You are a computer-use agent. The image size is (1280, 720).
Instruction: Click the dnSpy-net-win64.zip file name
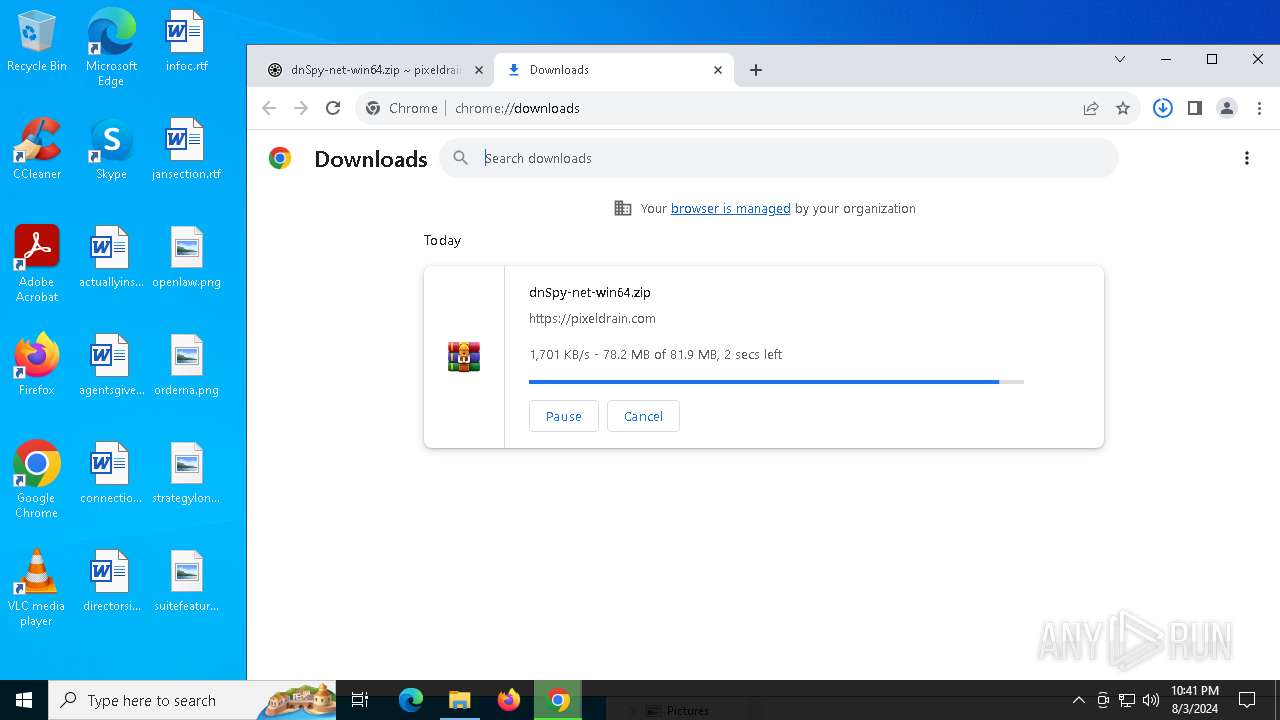coord(590,292)
